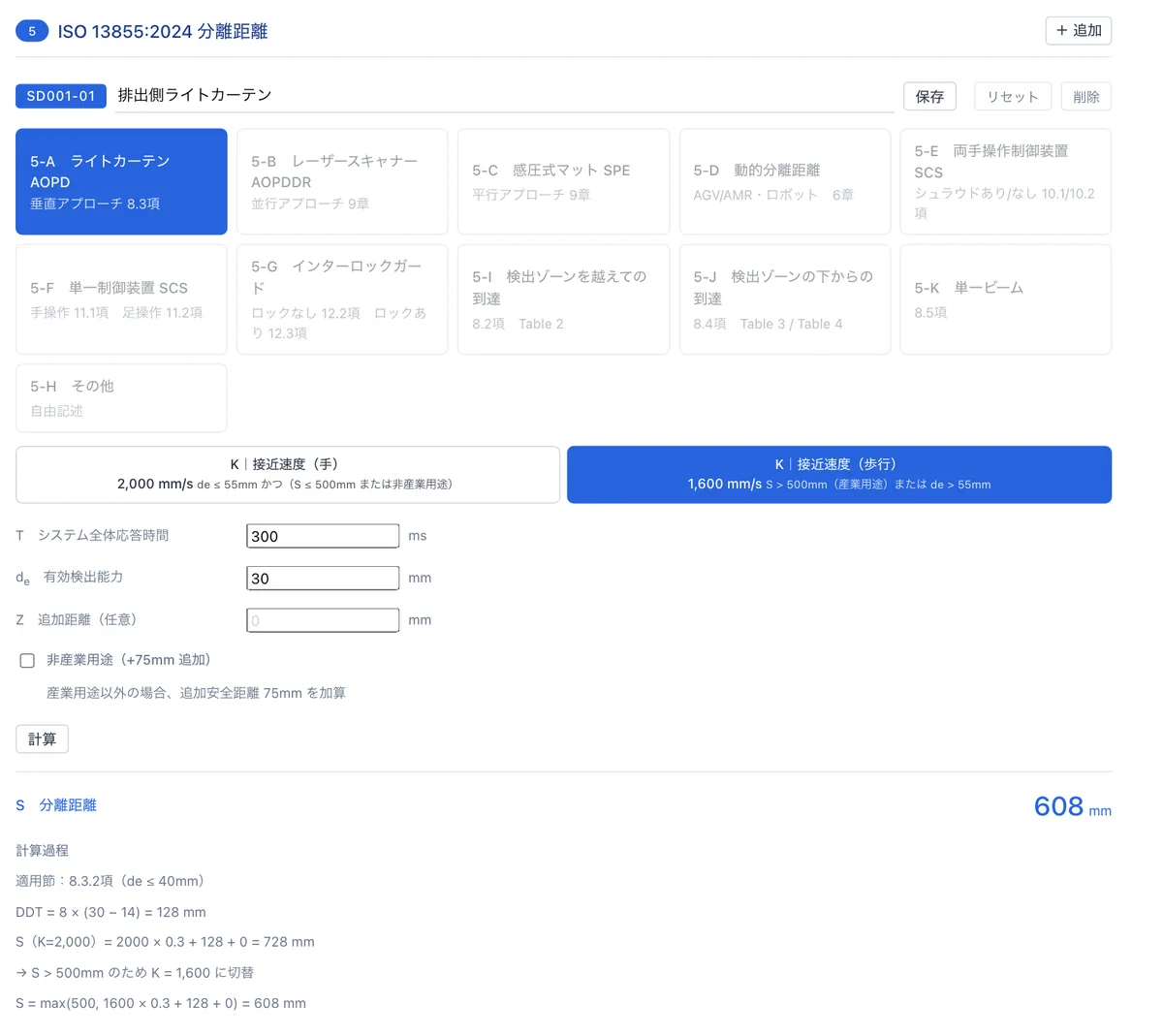Viewport: 1163px width, 1036px height.
Task: Click the 削除 button
Action: pyautogui.click(x=1086, y=96)
